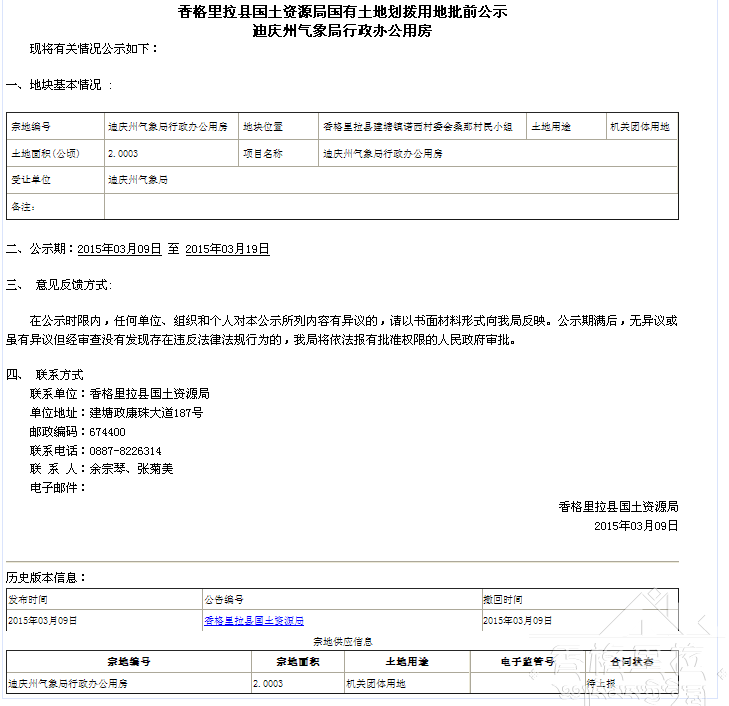Image resolution: width=729 pixels, height=706 pixels.
Task: Open the 香格里拉县国土资源局 announcement number link
Action: [254, 621]
